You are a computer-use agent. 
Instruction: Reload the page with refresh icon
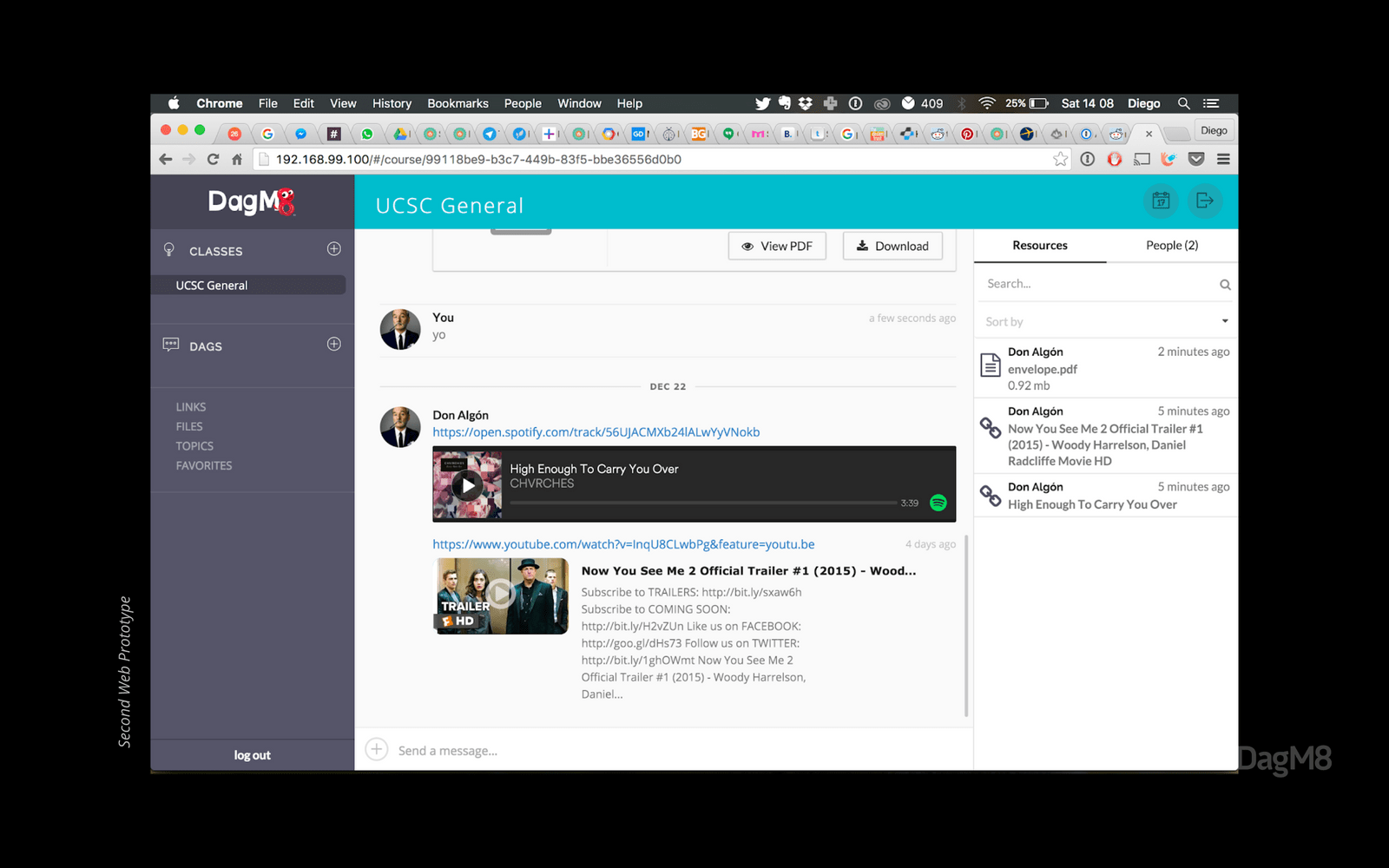click(x=213, y=159)
